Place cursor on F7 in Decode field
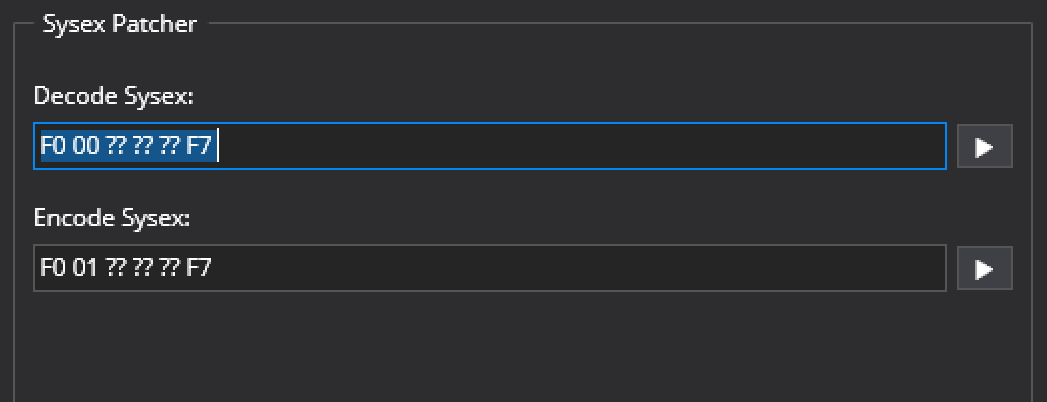 [198, 146]
